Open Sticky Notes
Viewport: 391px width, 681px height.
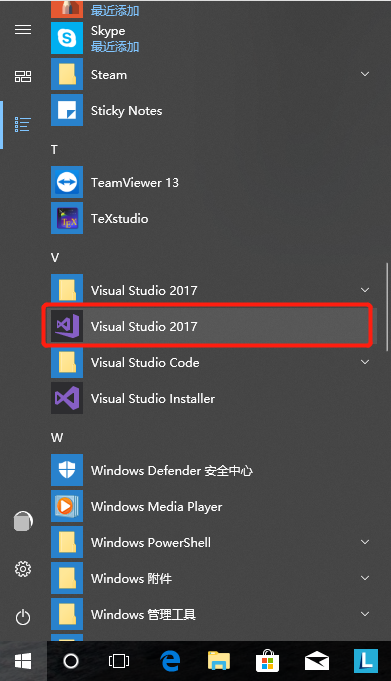pyautogui.click(x=207, y=110)
